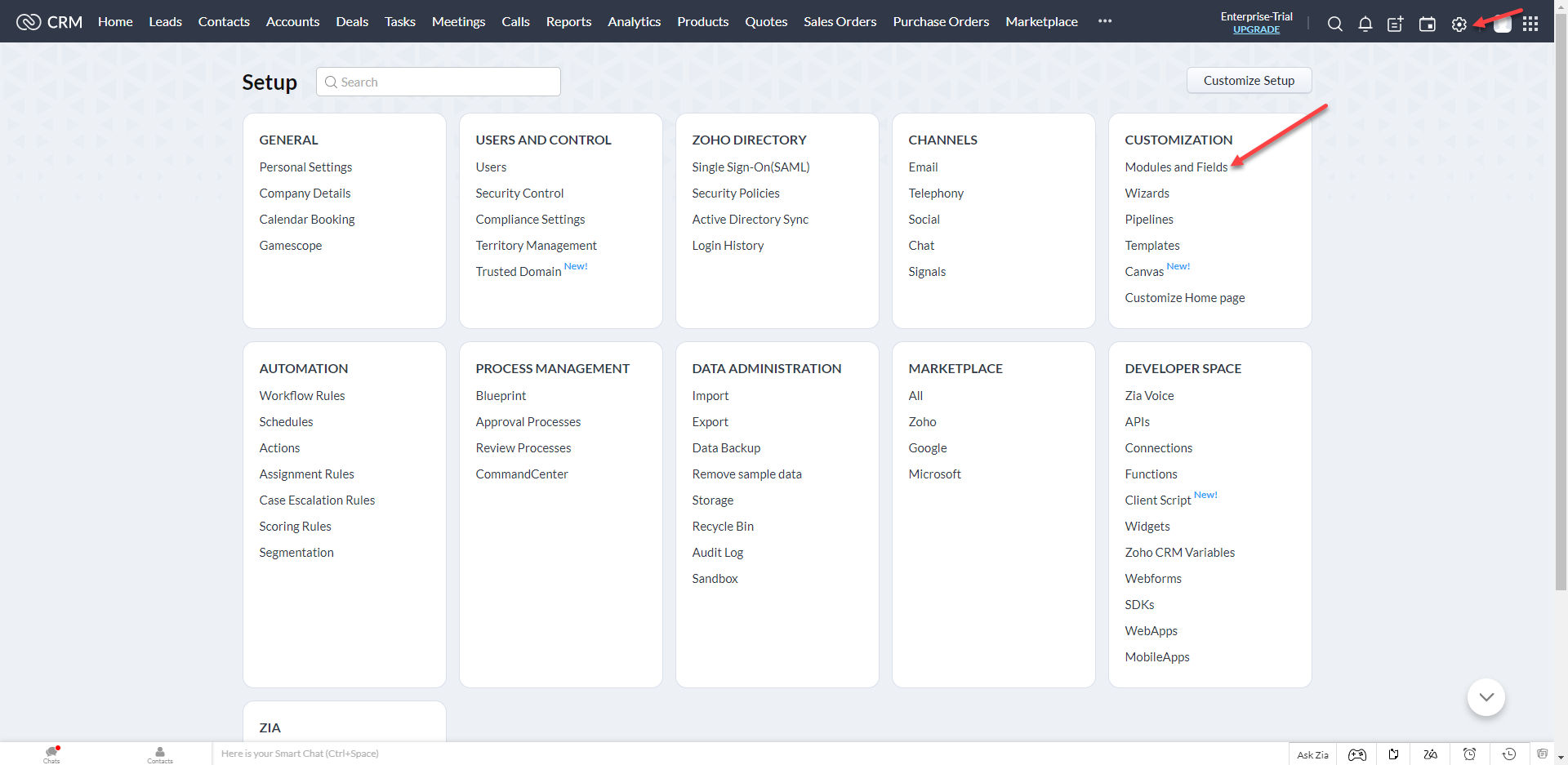1568x765 pixels.
Task: Open the calendar icon in top bar
Action: 1427,24
